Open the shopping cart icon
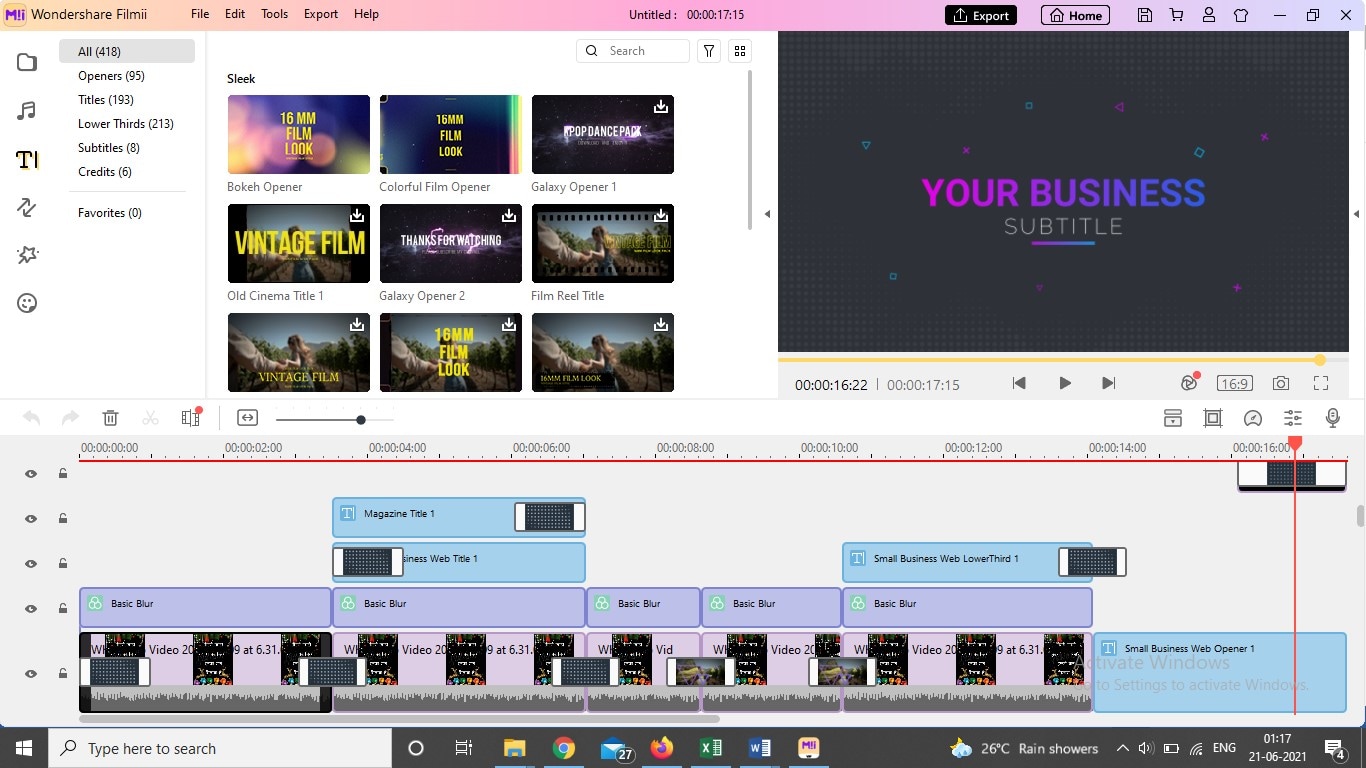The height and width of the screenshot is (768, 1366). pos(1177,15)
